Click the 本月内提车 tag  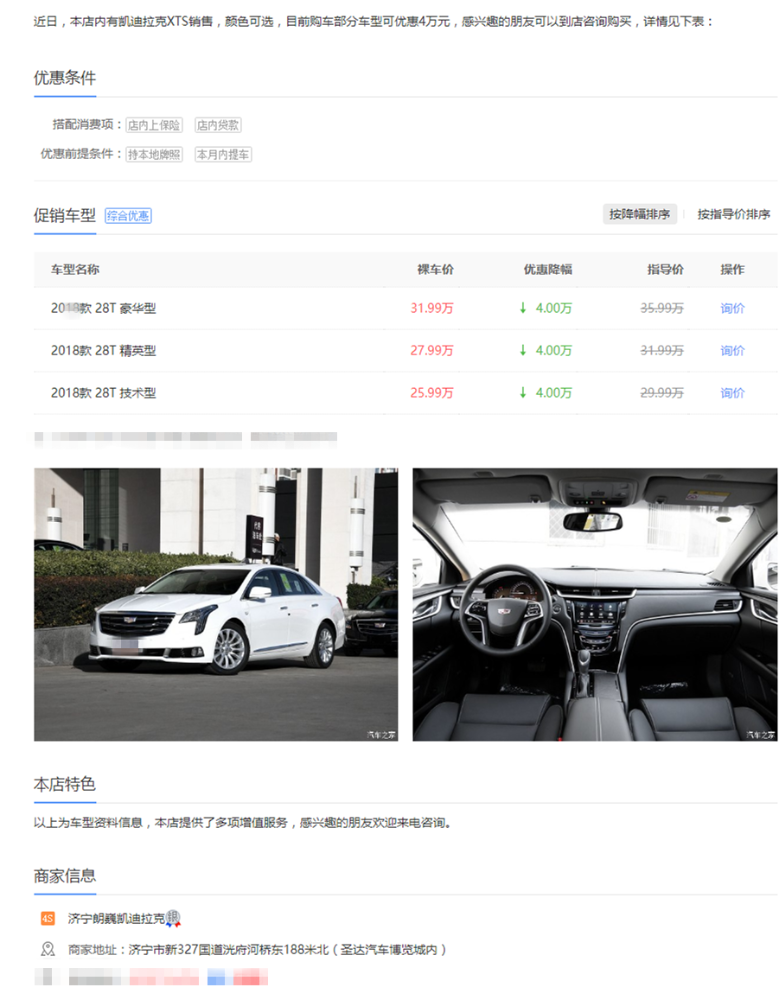point(223,154)
